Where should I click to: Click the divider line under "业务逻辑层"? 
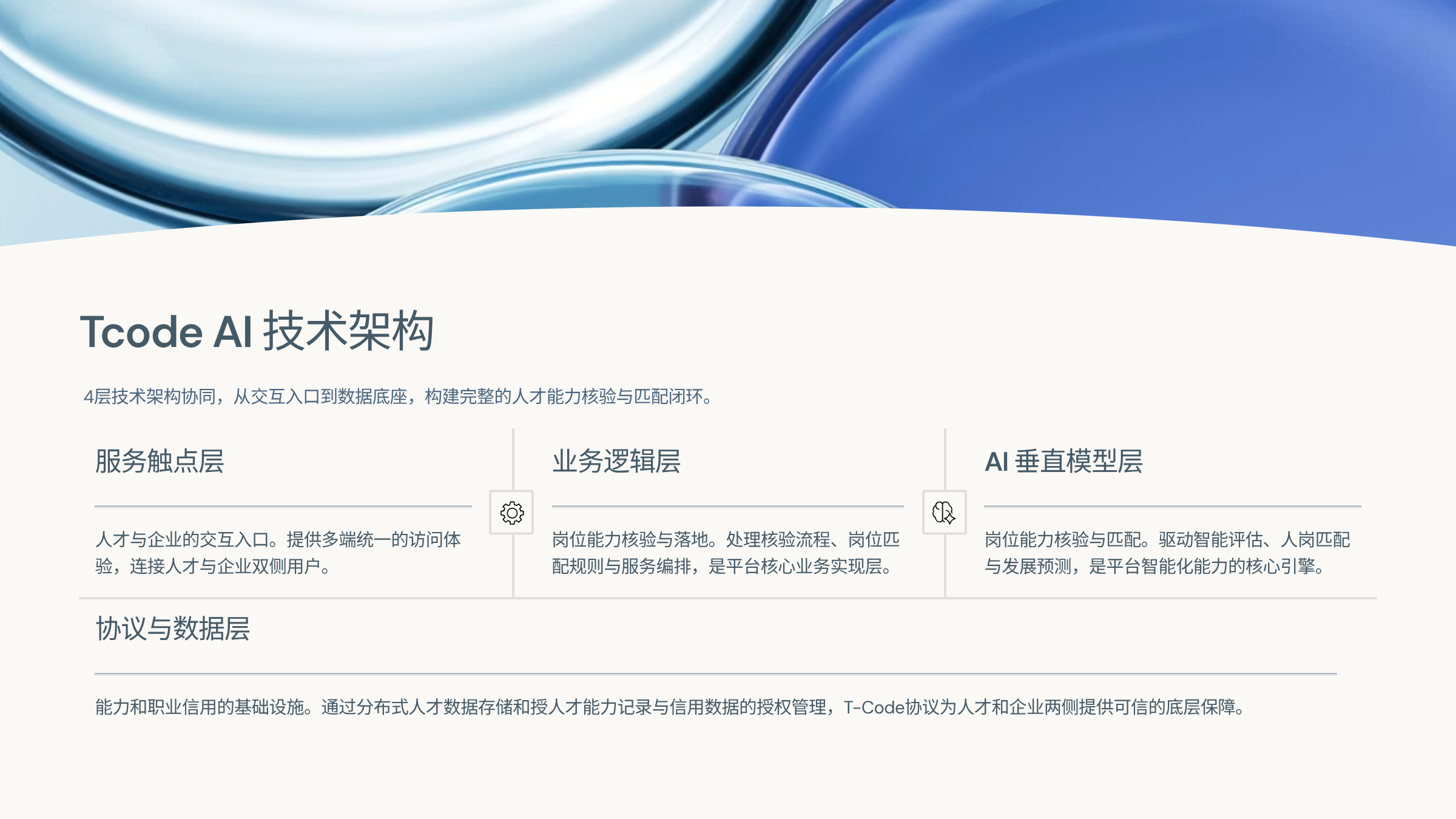pyautogui.click(x=727, y=506)
